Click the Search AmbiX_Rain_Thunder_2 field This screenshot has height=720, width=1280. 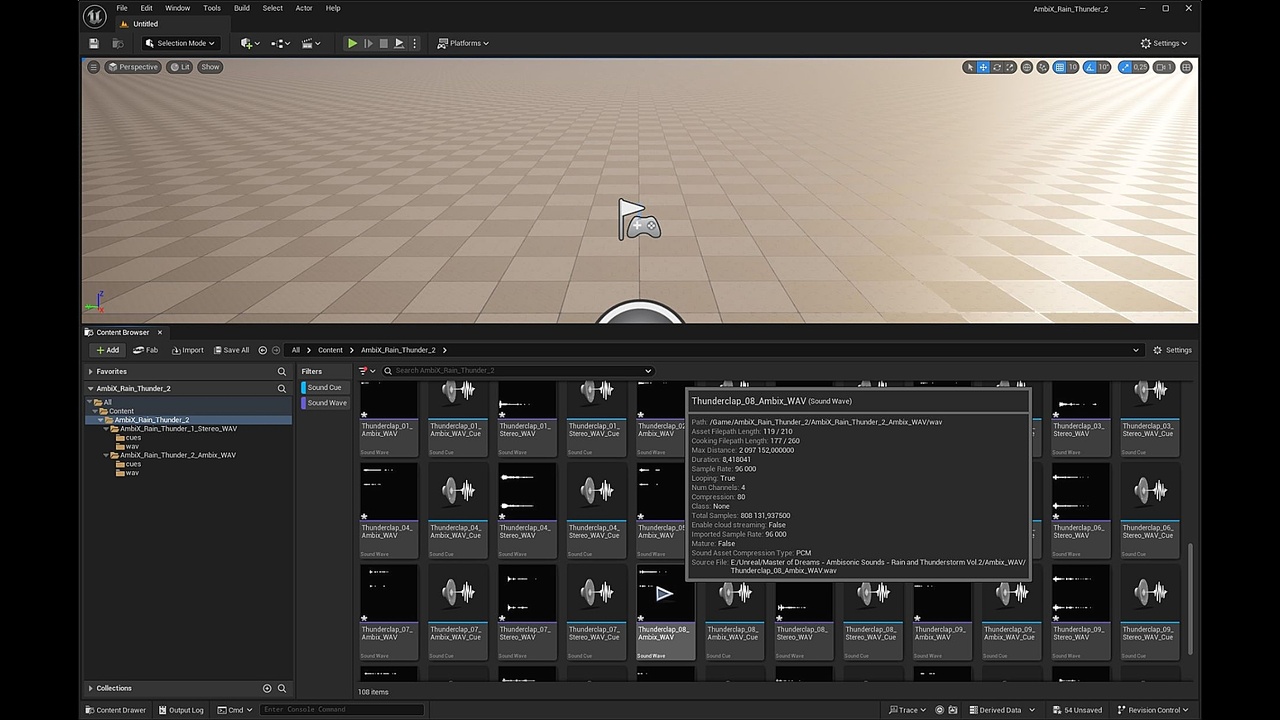pos(518,371)
